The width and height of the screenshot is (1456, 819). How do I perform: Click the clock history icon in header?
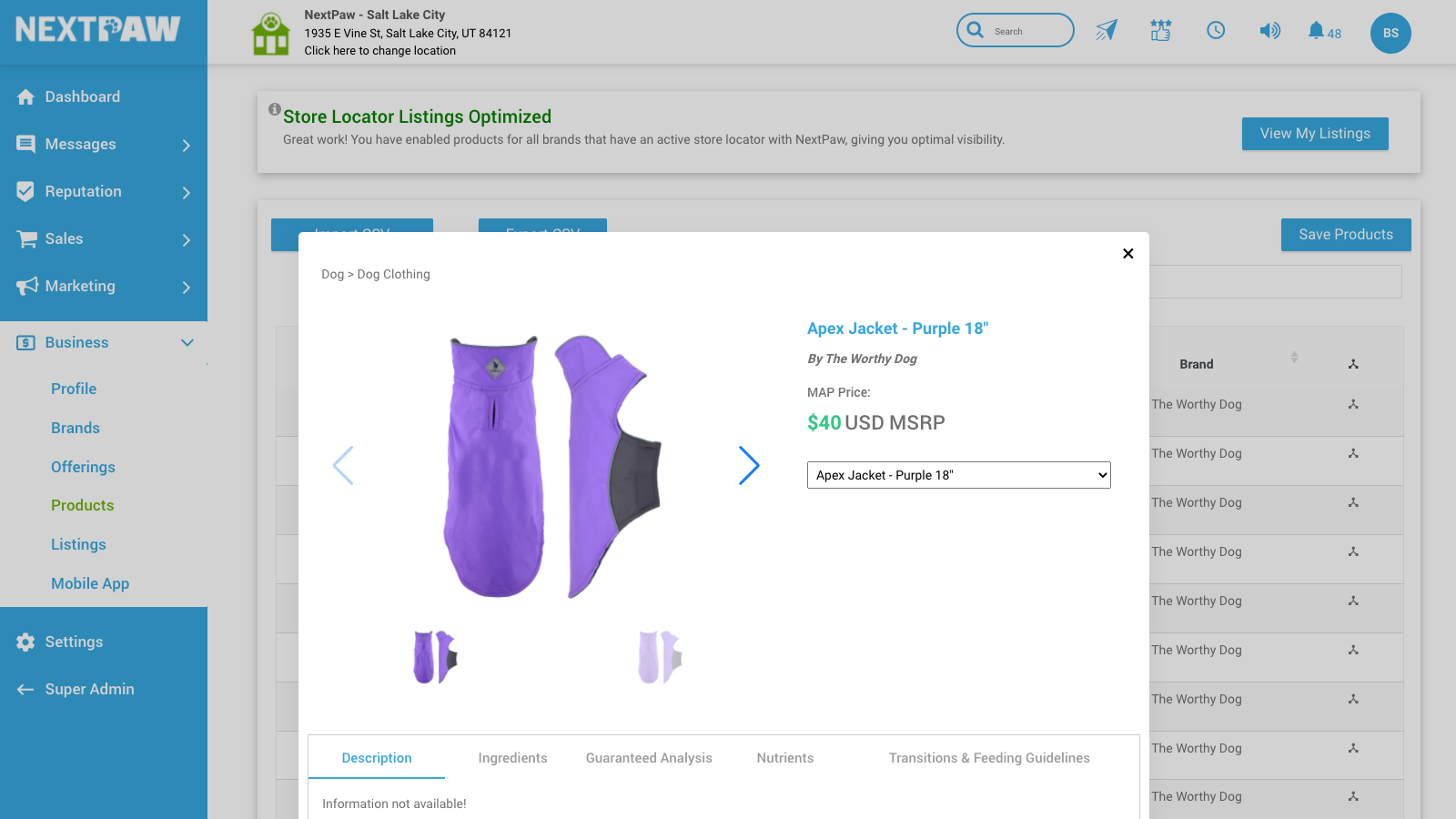[1216, 30]
